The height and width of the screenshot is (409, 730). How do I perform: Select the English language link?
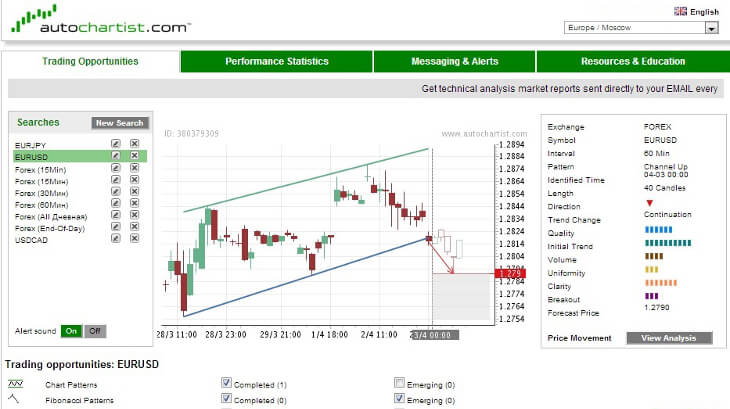(x=704, y=12)
